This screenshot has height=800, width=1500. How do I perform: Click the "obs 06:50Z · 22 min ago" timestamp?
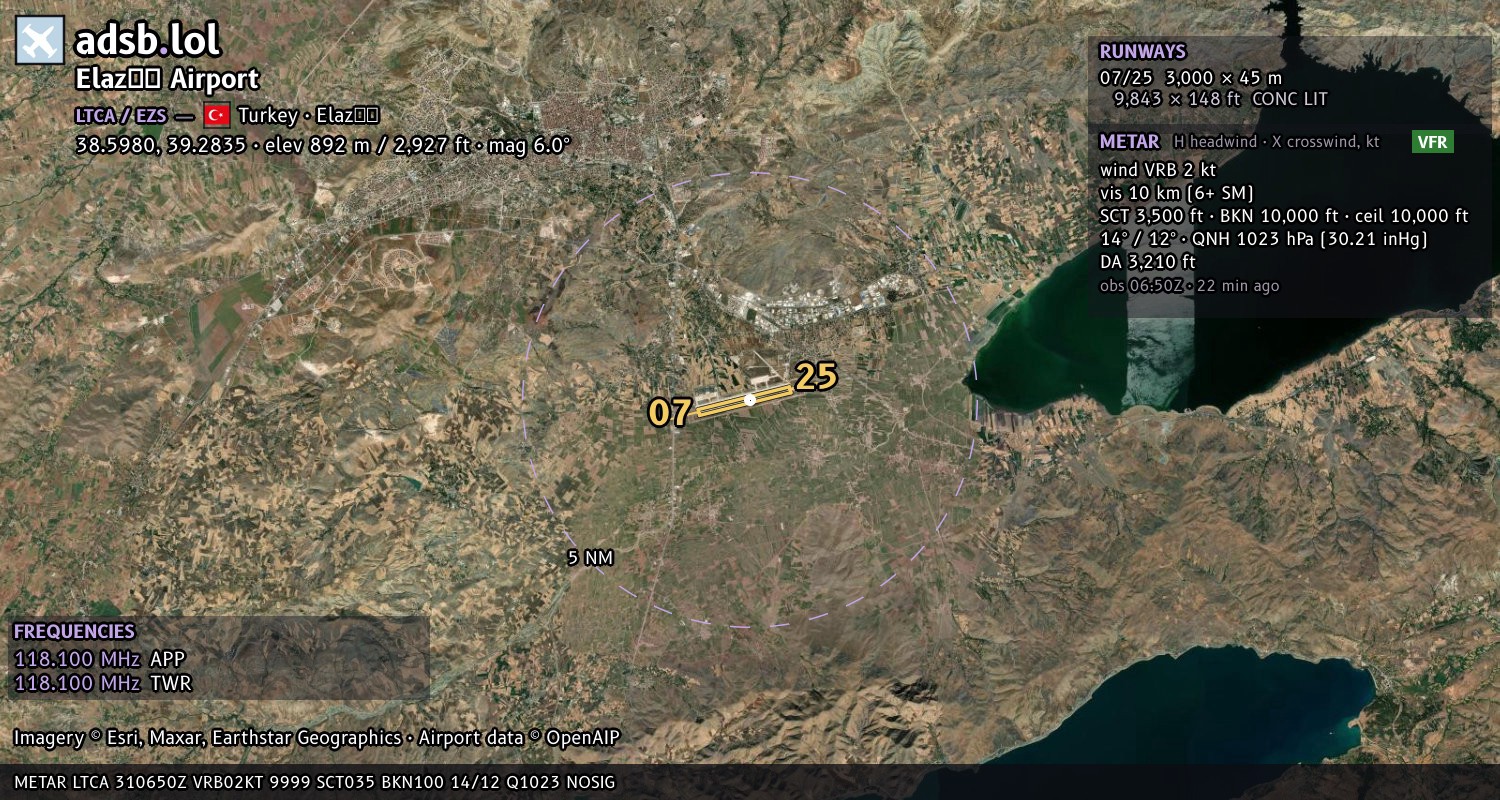(1189, 286)
